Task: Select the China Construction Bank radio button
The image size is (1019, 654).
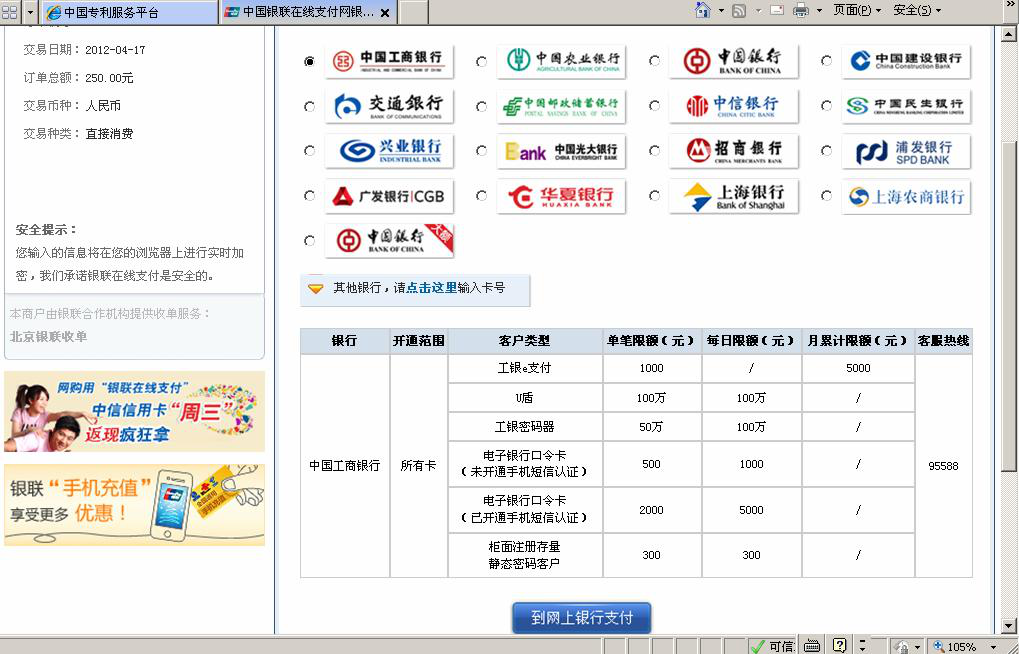Action: pos(826,61)
